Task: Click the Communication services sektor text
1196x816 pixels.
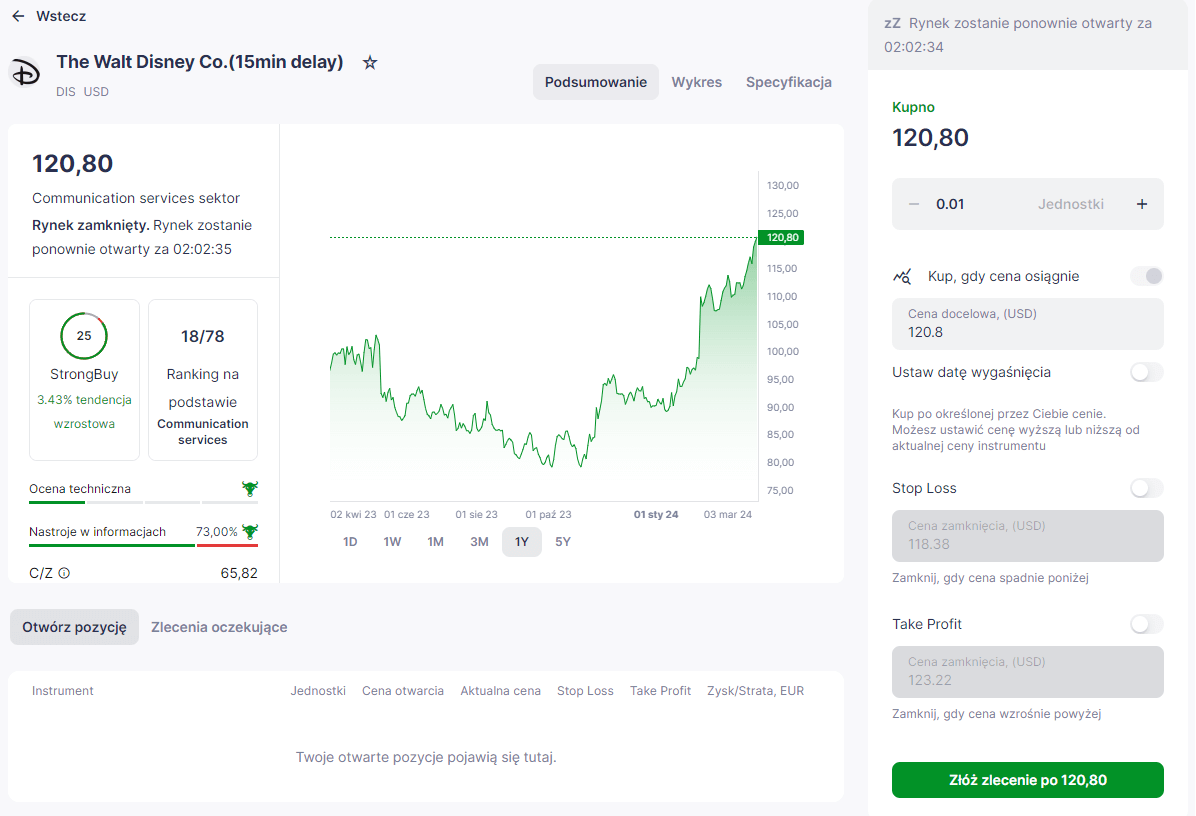Action: 136,198
